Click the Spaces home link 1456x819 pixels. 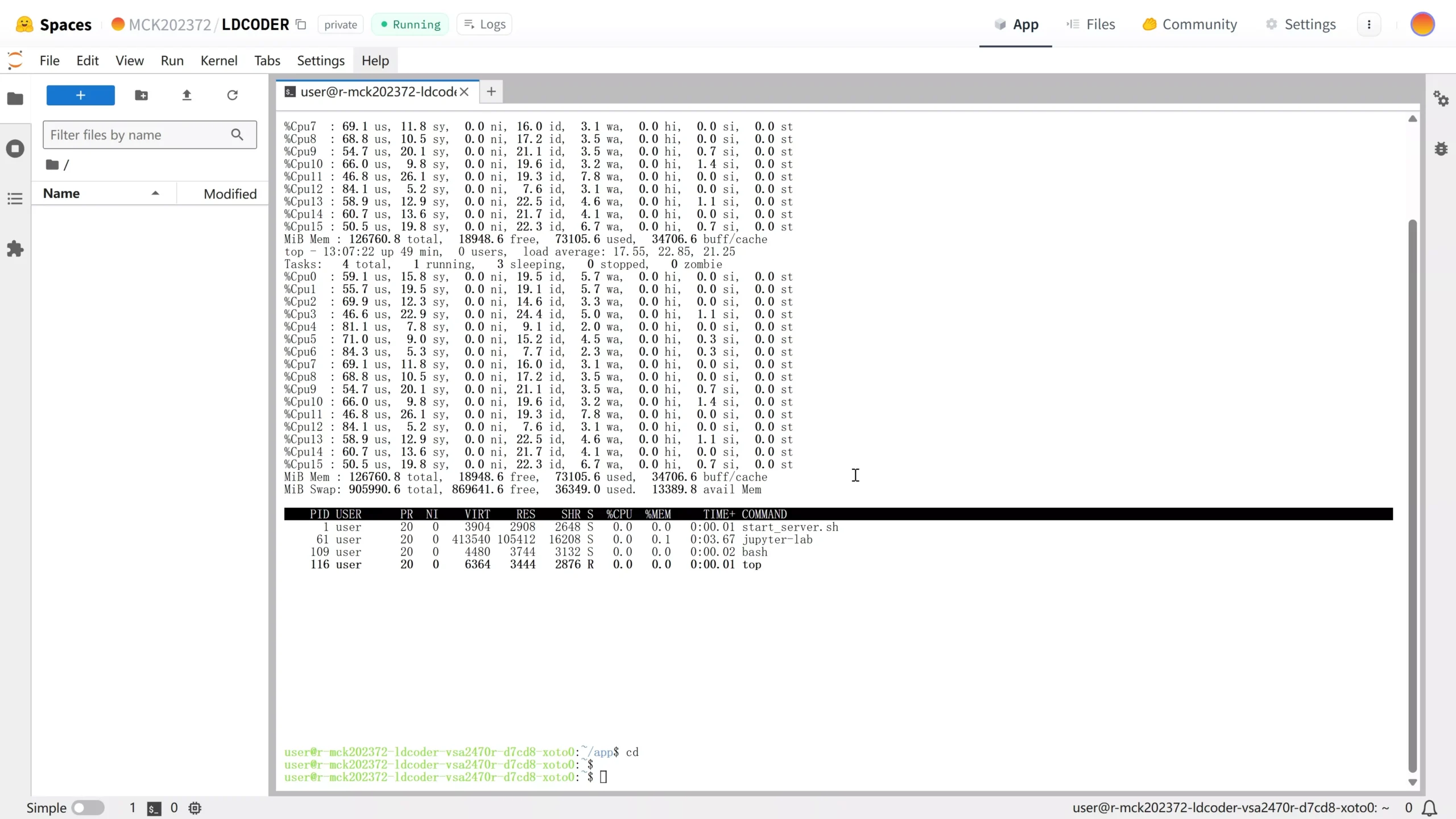click(65, 24)
